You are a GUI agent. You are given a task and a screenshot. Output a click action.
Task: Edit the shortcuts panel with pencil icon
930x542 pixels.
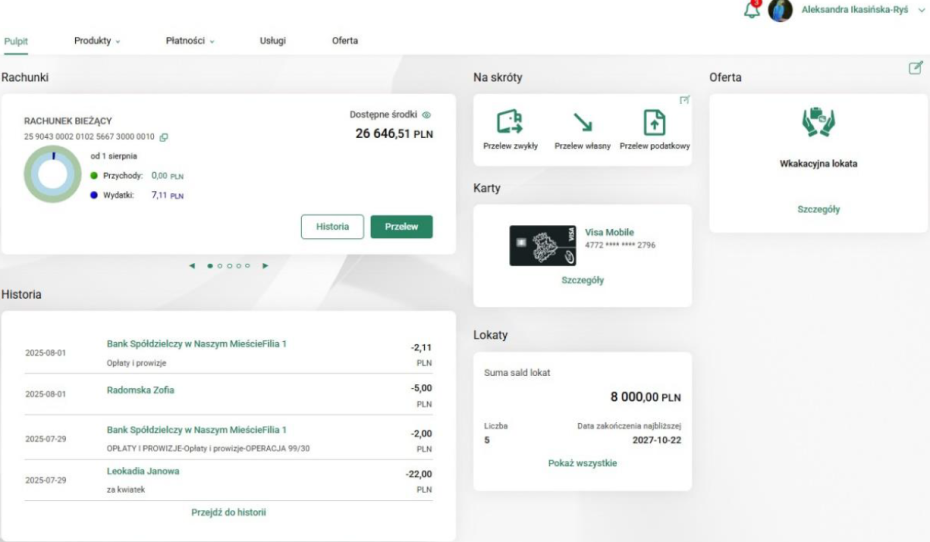[x=685, y=99]
